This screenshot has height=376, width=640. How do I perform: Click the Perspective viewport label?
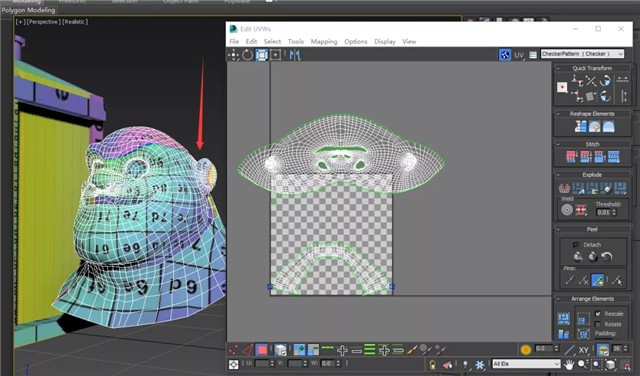pos(43,22)
